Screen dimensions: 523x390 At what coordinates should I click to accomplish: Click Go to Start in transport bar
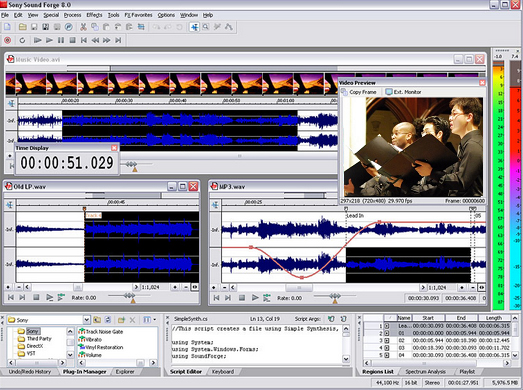(x=84, y=40)
